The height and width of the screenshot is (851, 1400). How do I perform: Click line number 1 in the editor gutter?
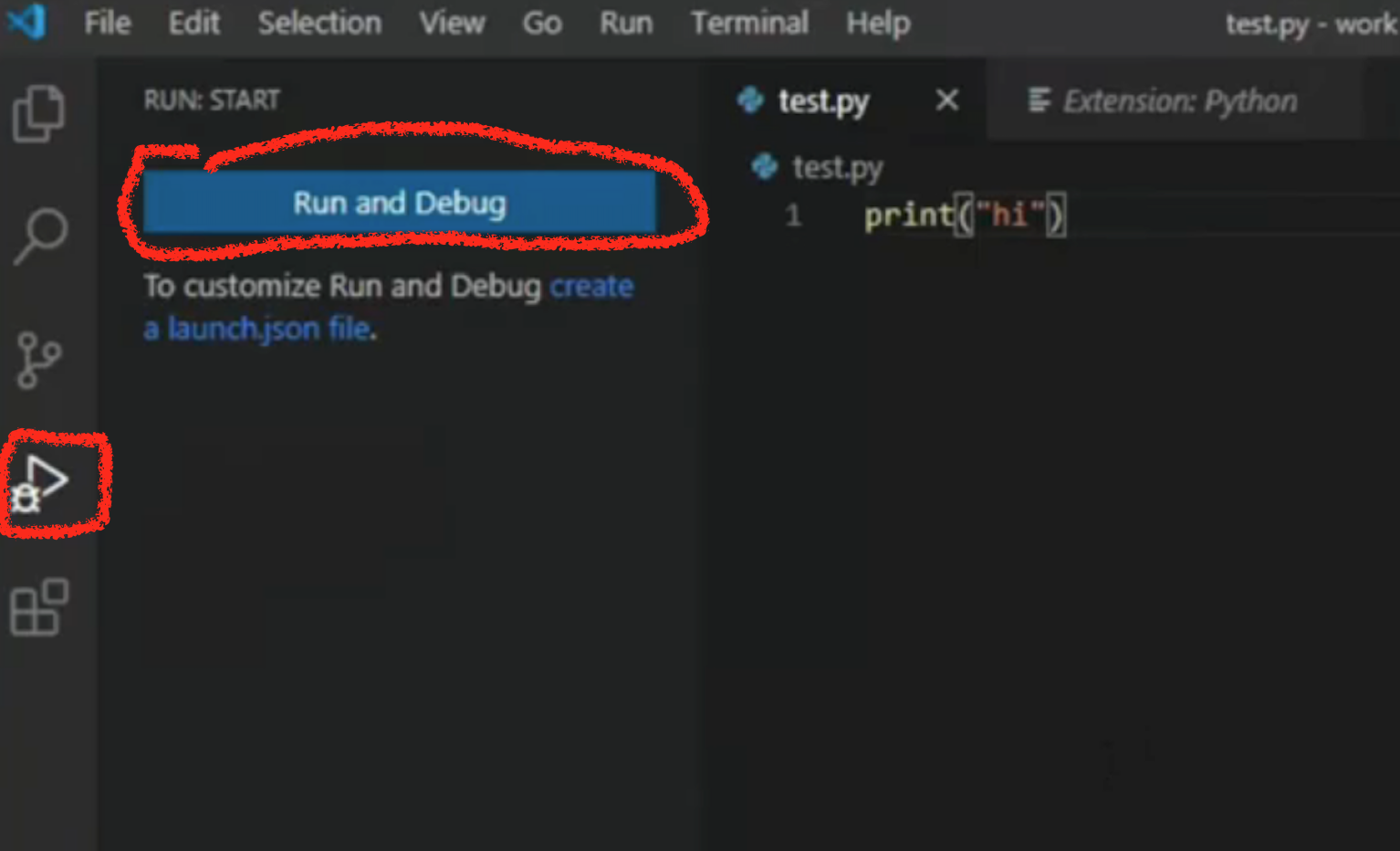(x=793, y=215)
